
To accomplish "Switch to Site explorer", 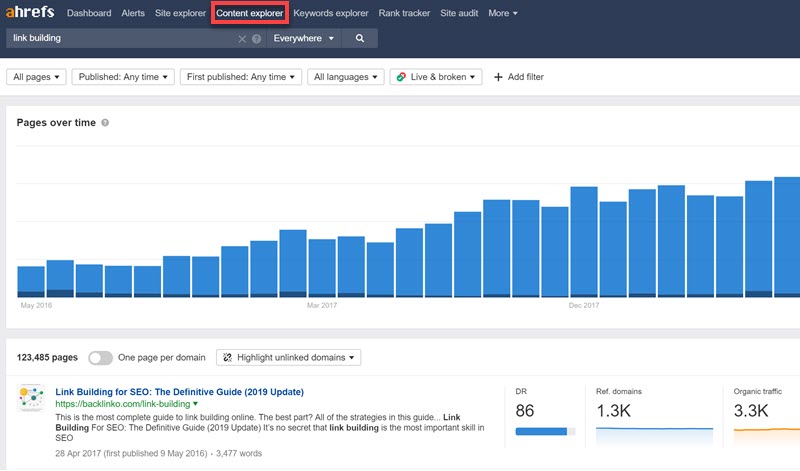I will pyautogui.click(x=180, y=13).
